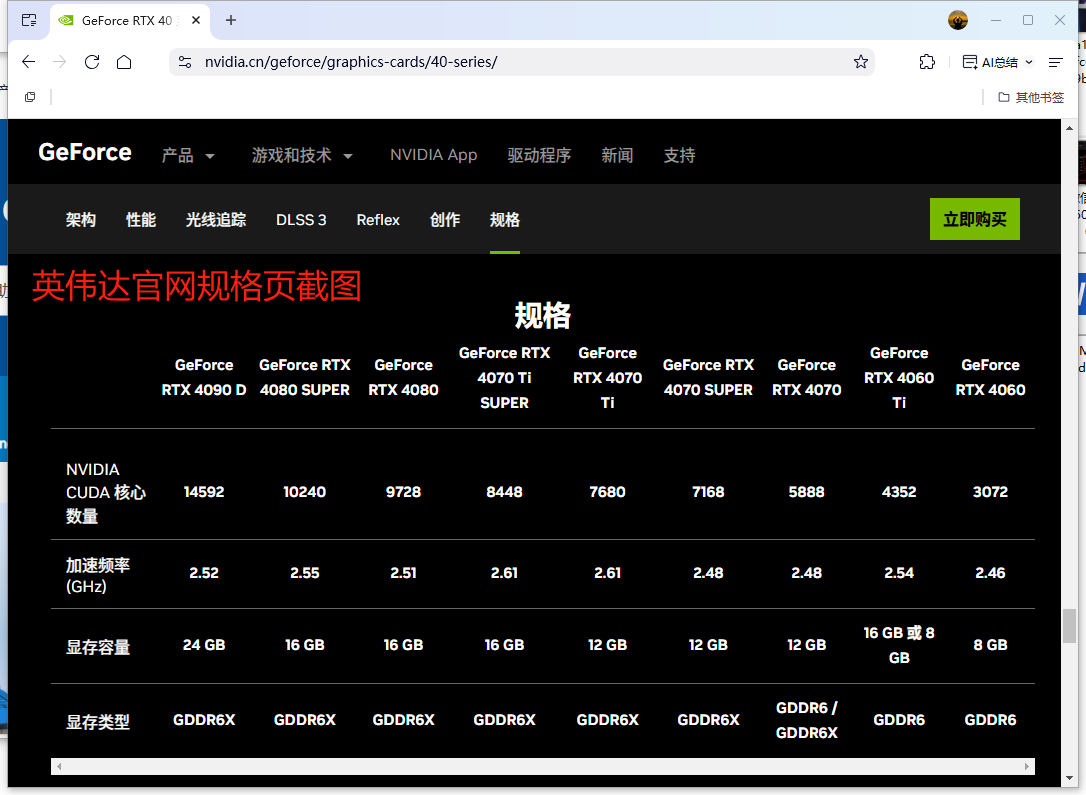Reload the current page
This screenshot has height=795, width=1086.
[x=92, y=62]
